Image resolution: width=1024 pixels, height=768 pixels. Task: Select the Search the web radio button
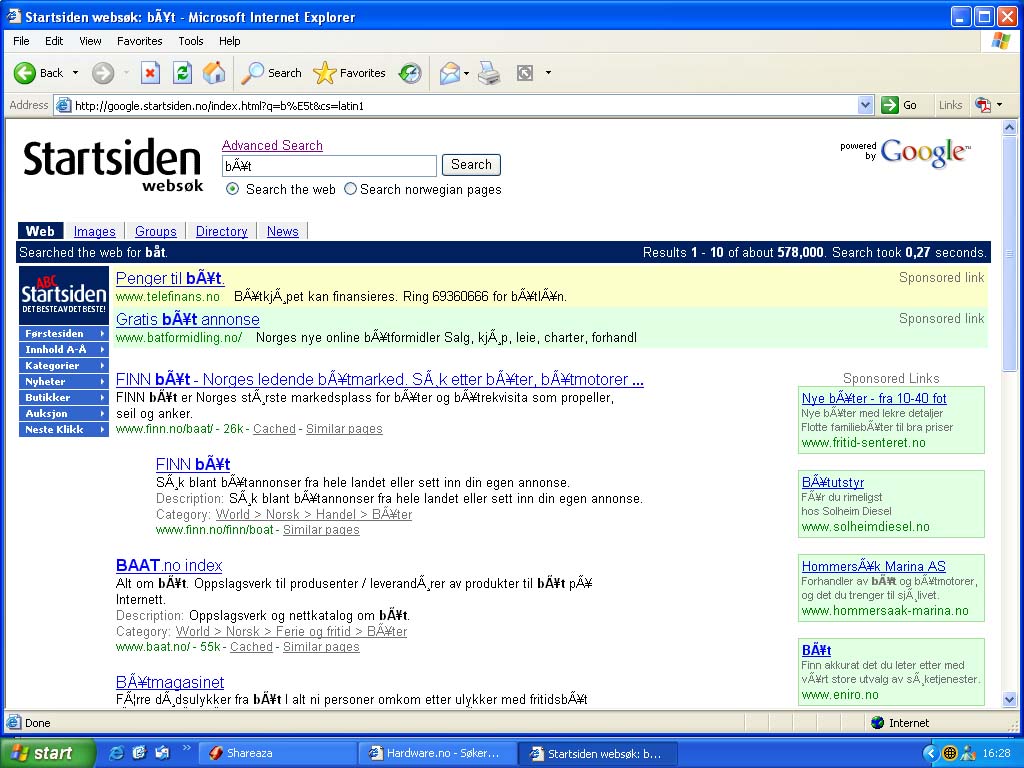232,189
